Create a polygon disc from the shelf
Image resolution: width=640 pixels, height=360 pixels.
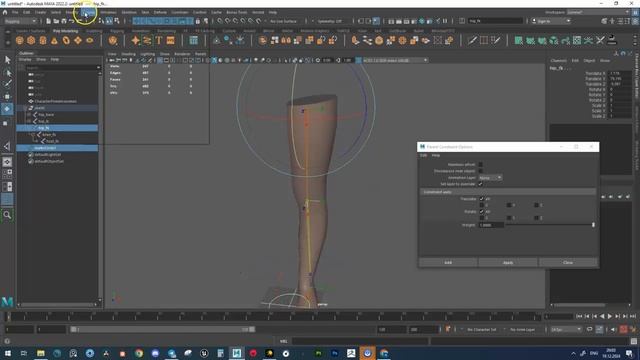tap(89, 40)
